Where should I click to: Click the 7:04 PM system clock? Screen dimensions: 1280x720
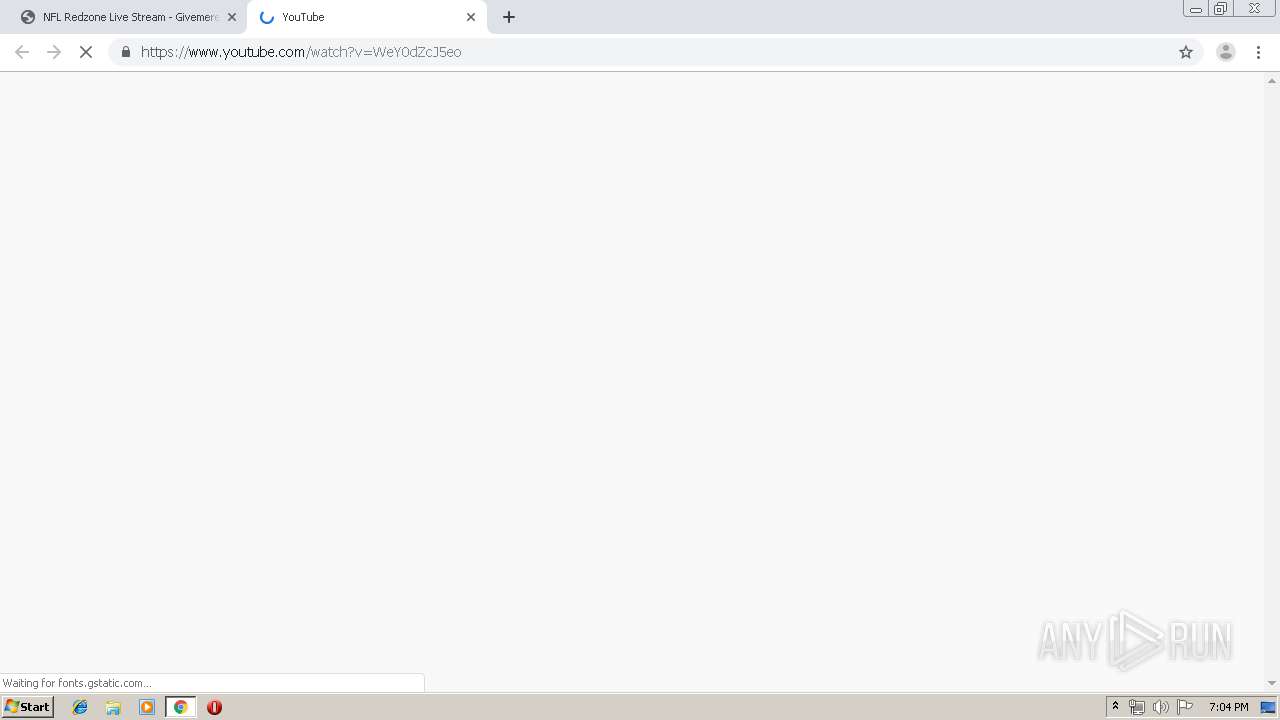coord(1228,707)
